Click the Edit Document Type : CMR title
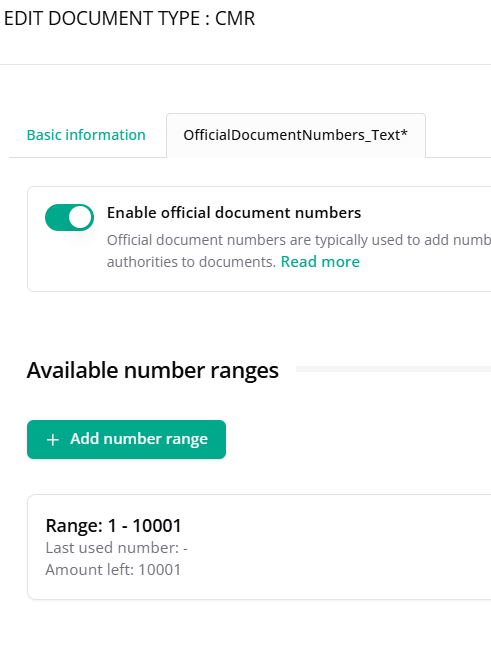This screenshot has width=491, height=665. [129, 19]
